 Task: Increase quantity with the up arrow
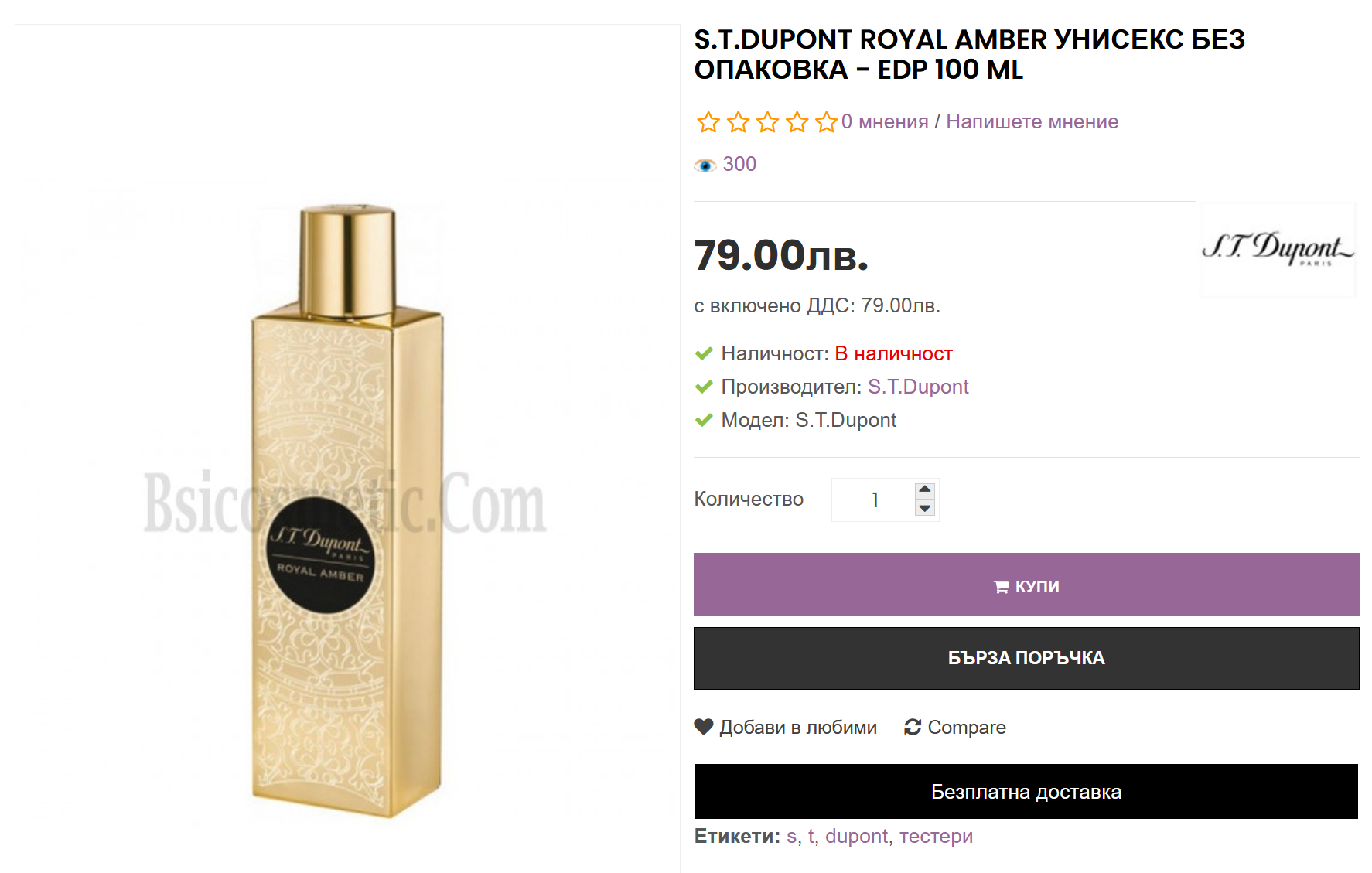click(925, 489)
